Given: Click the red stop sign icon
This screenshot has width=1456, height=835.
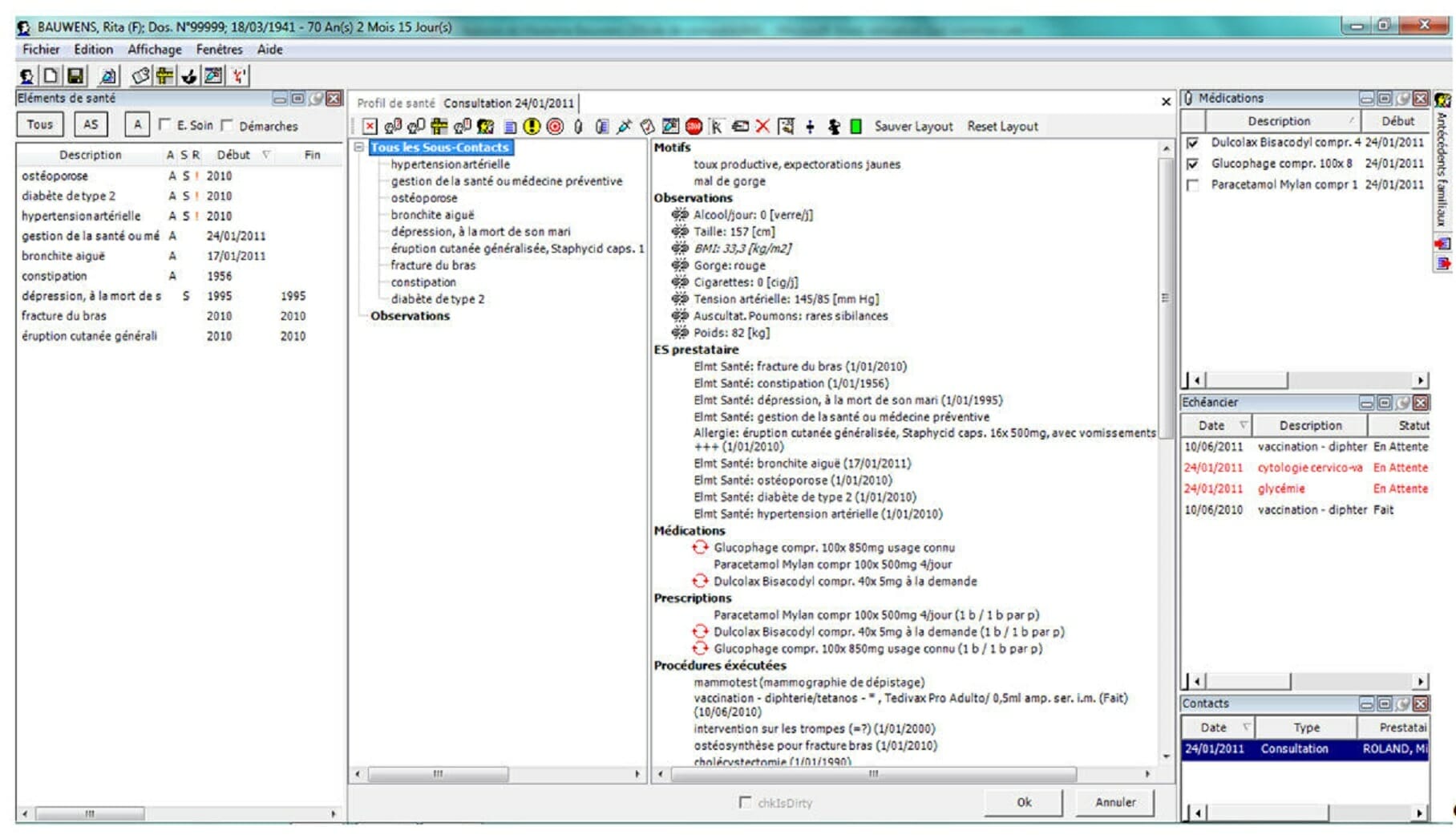Looking at the screenshot, I should pos(694,127).
